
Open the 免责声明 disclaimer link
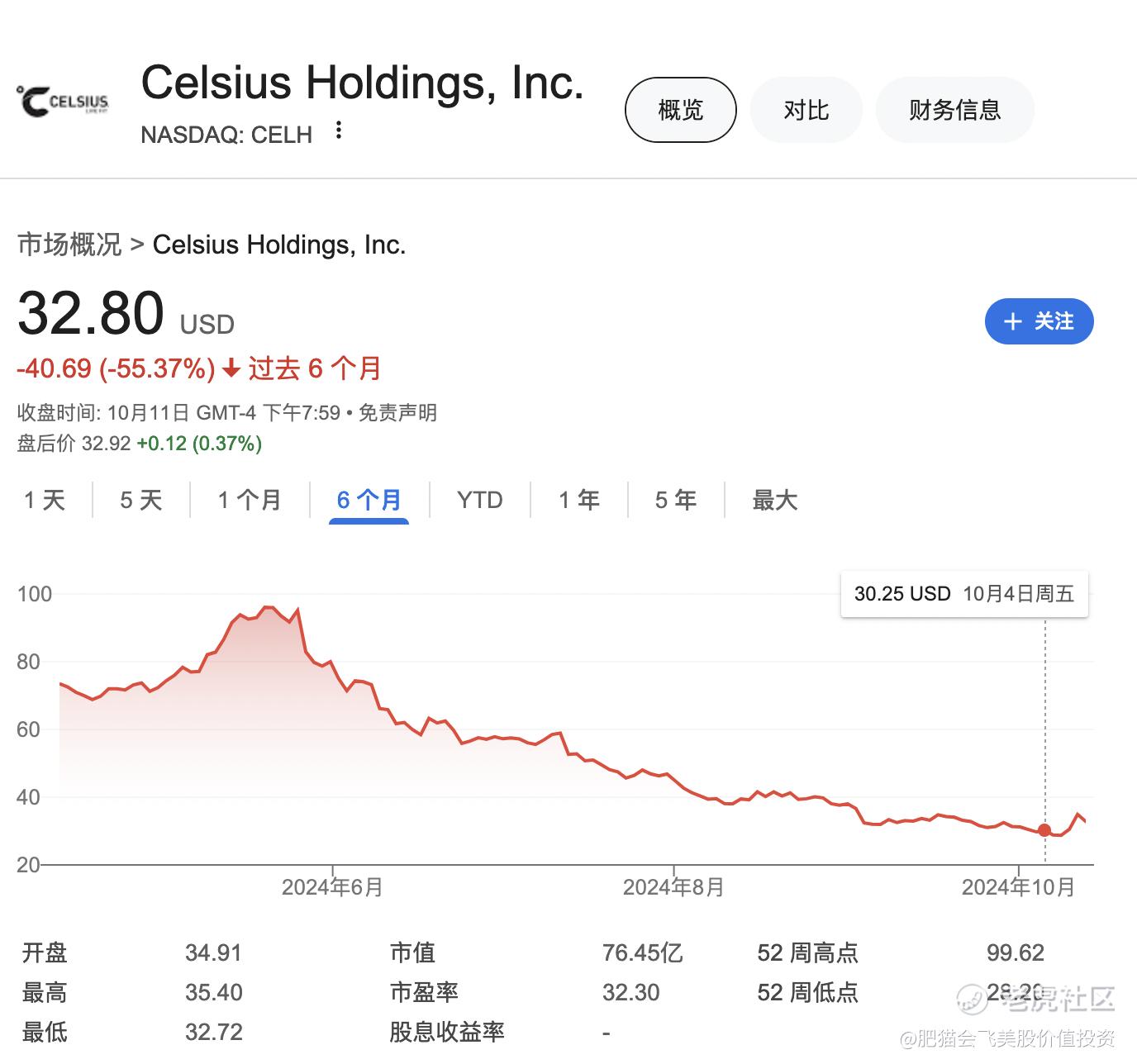point(397,412)
